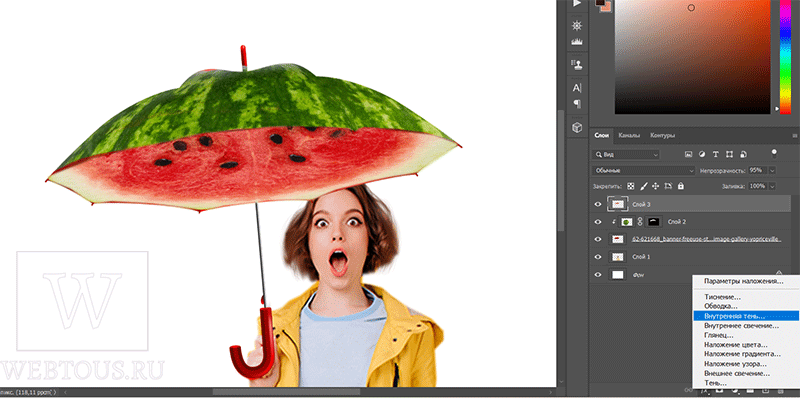800x398 pixels.
Task: Select the Слой 3 layer thumbnail
Action: [x=617, y=204]
